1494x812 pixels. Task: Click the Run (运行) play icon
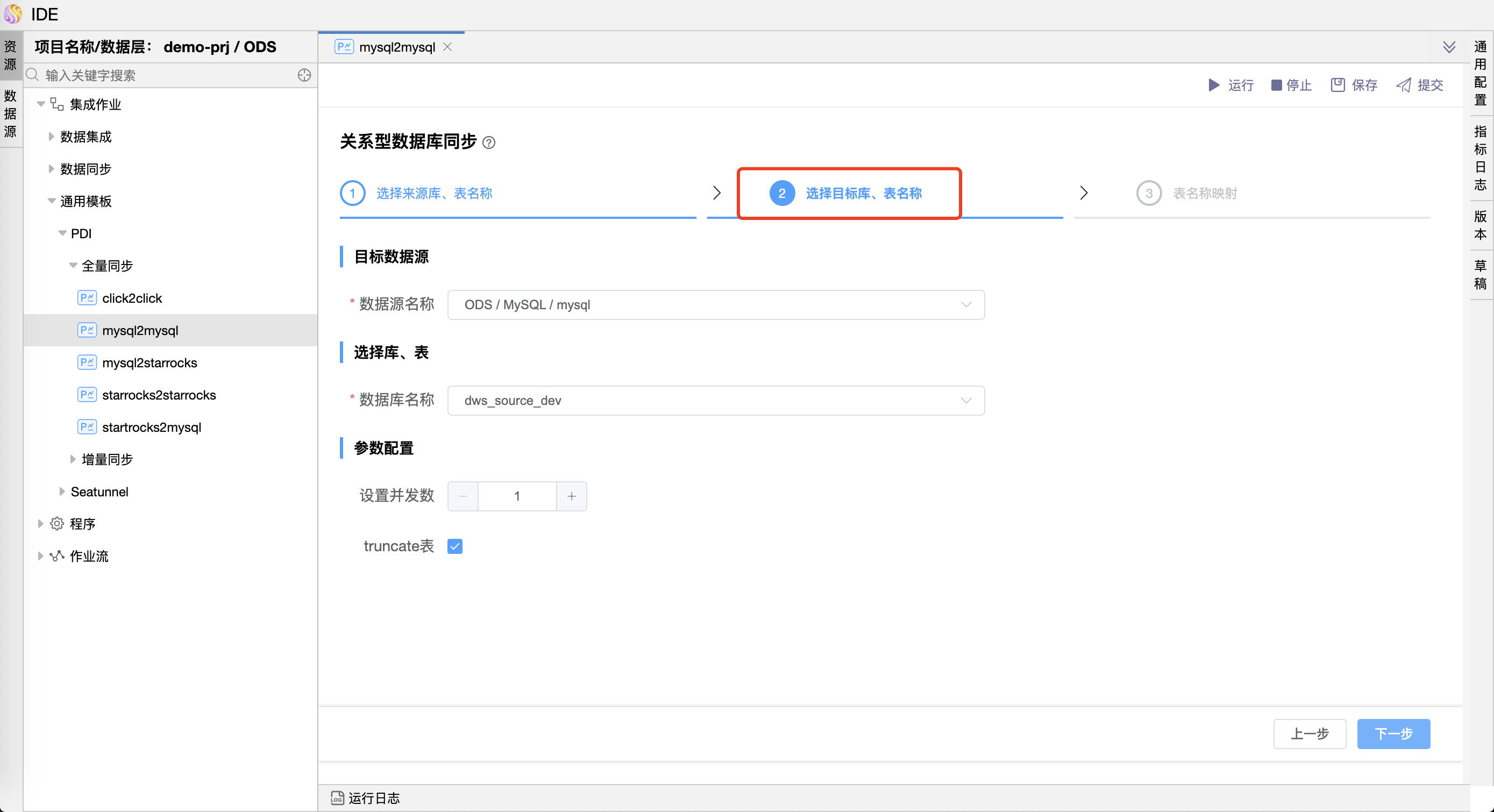click(x=1213, y=86)
